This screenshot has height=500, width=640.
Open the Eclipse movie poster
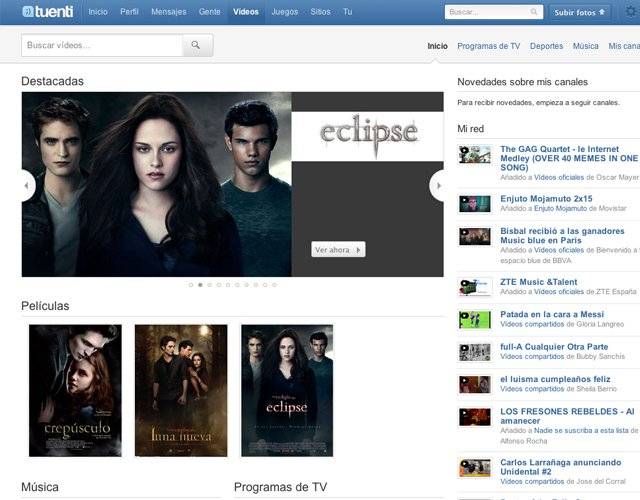[287, 390]
